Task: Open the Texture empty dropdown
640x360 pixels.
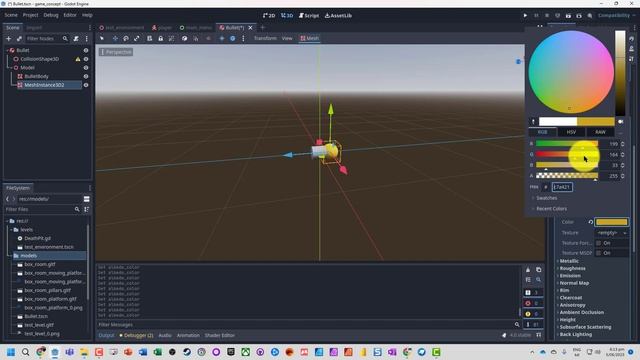Action: [611, 233]
